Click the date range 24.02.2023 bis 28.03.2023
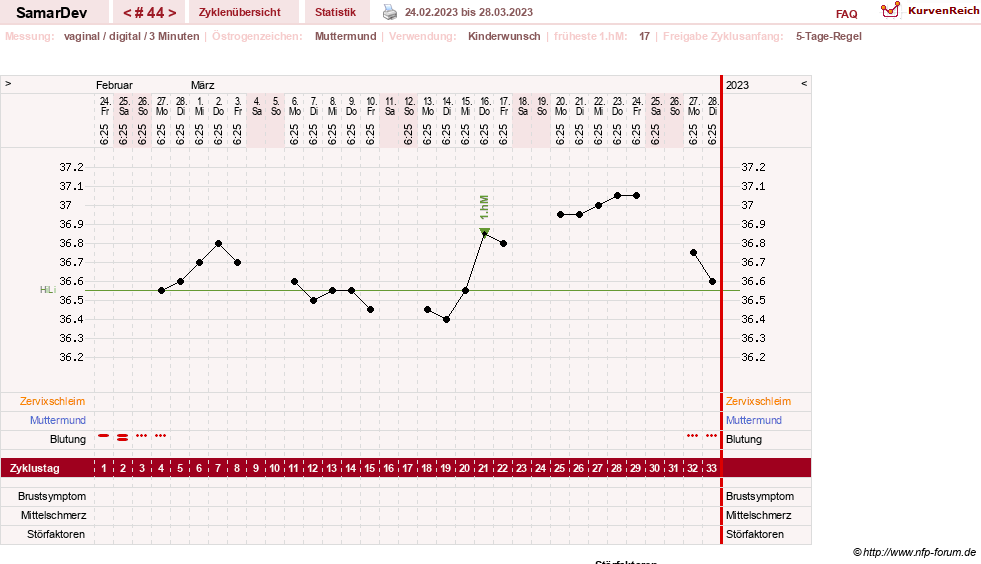Image resolution: width=981 pixels, height=564 pixels. [x=469, y=12]
